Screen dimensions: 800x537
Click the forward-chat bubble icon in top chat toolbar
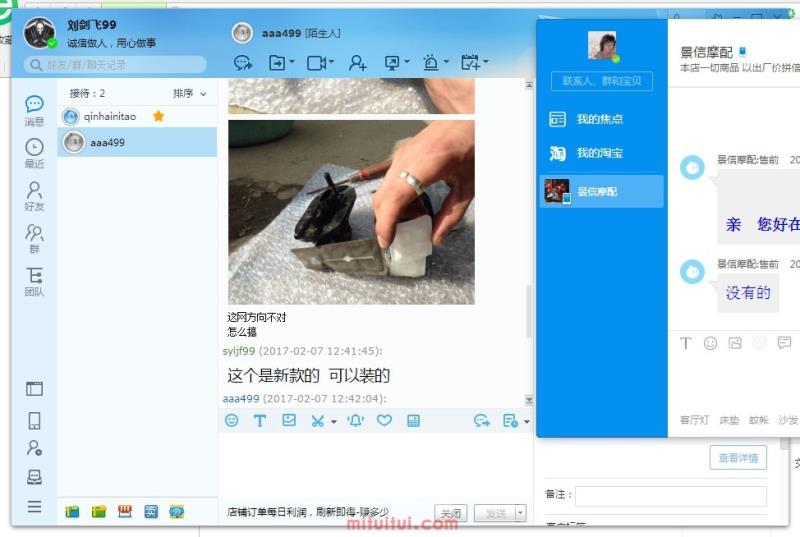[x=242, y=63]
